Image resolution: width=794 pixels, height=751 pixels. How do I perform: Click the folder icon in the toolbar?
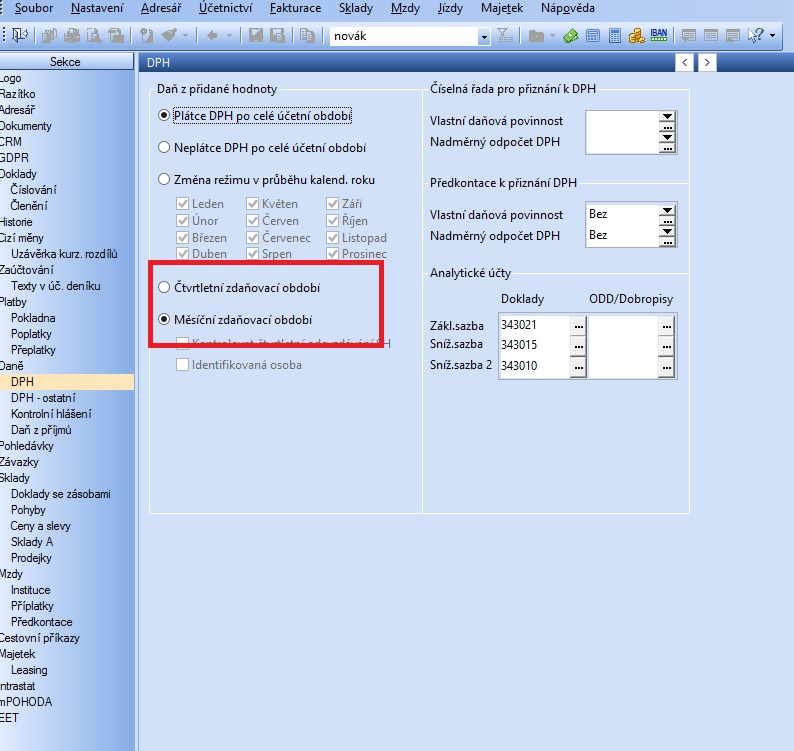click(536, 36)
